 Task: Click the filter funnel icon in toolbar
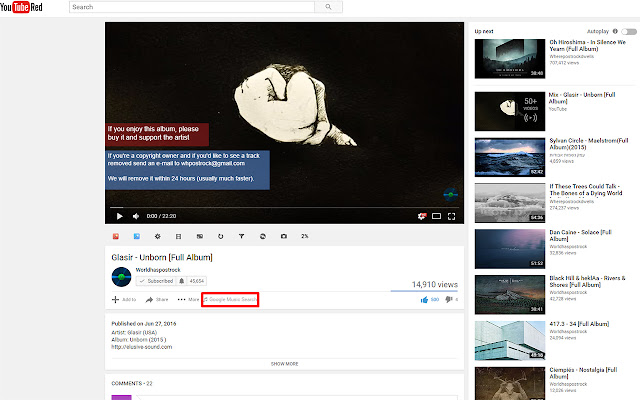click(x=241, y=236)
